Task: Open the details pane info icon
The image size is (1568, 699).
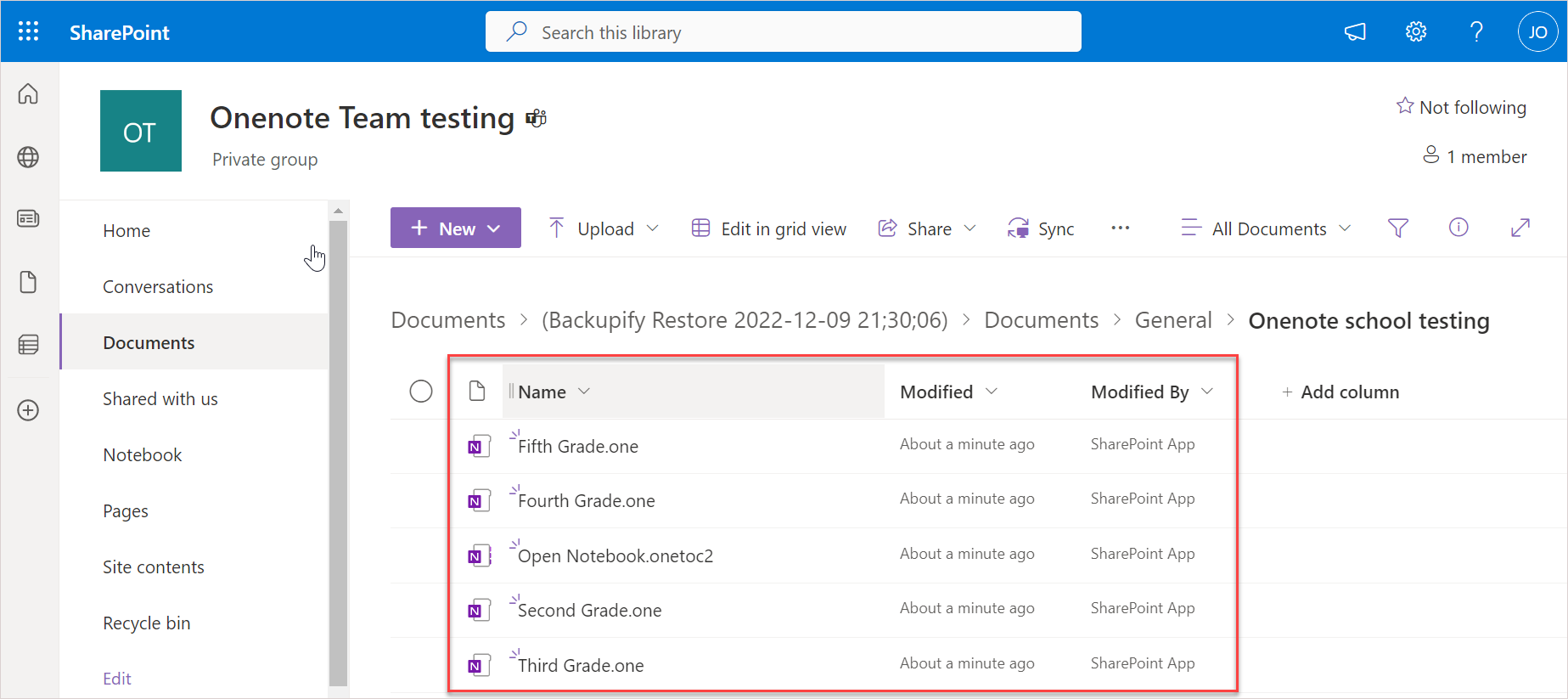Action: tap(1458, 228)
